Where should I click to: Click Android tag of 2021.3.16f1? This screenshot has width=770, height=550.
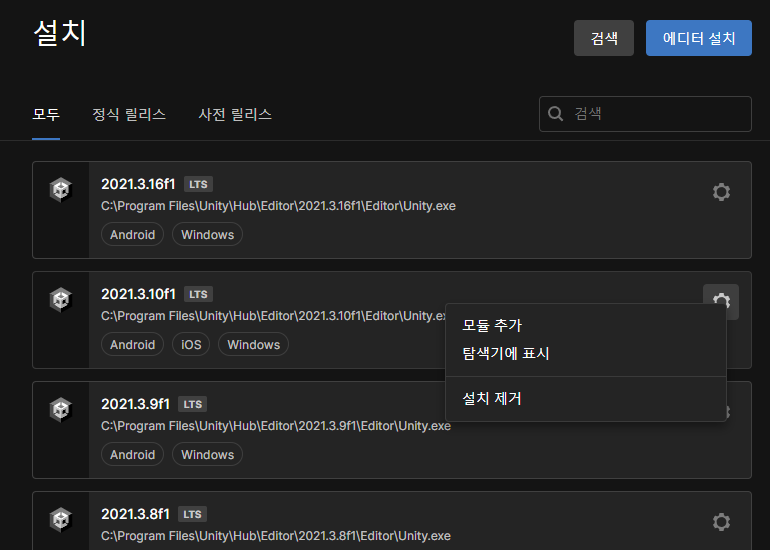click(133, 235)
